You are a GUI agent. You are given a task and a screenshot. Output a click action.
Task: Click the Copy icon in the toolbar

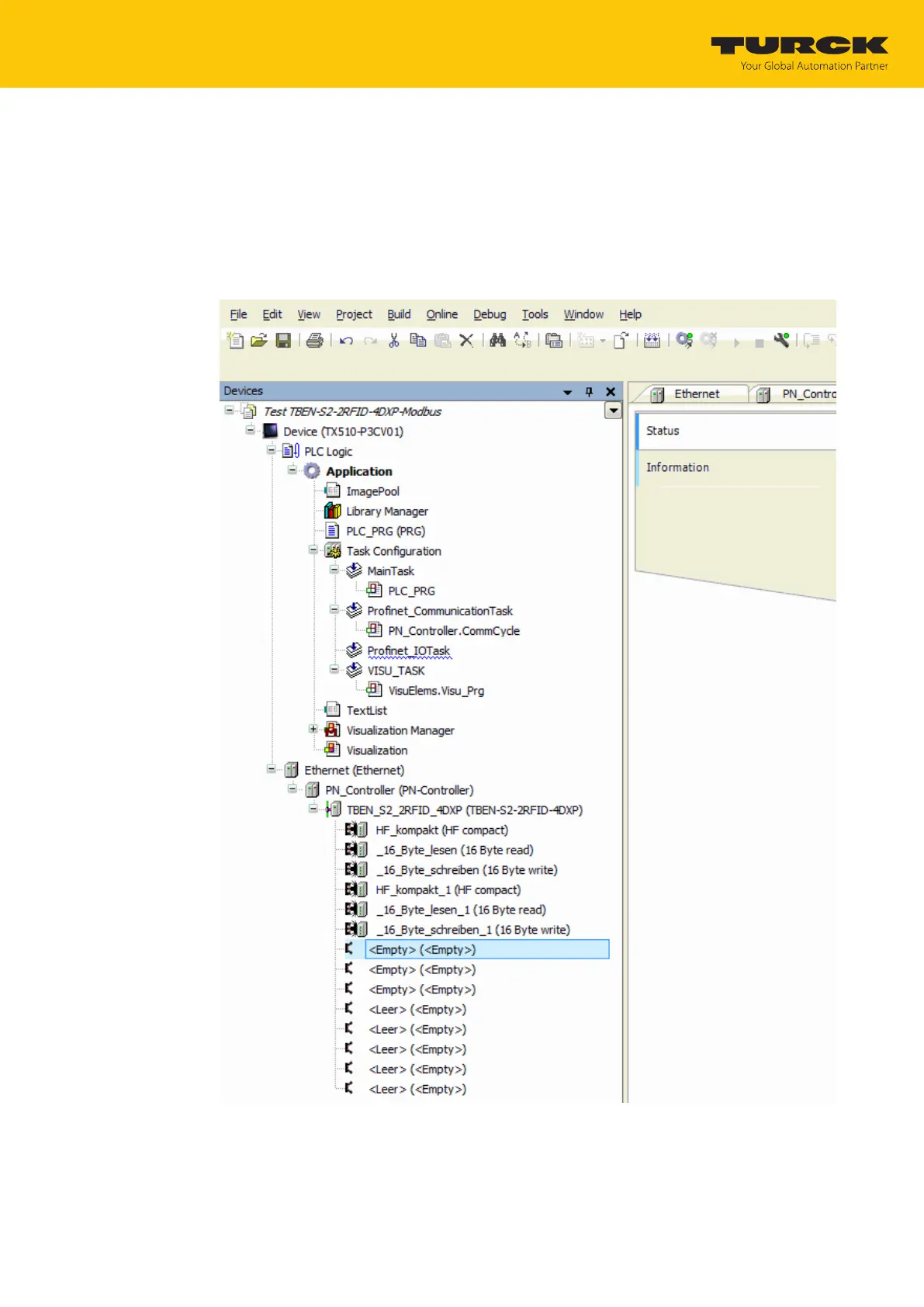coord(418,340)
